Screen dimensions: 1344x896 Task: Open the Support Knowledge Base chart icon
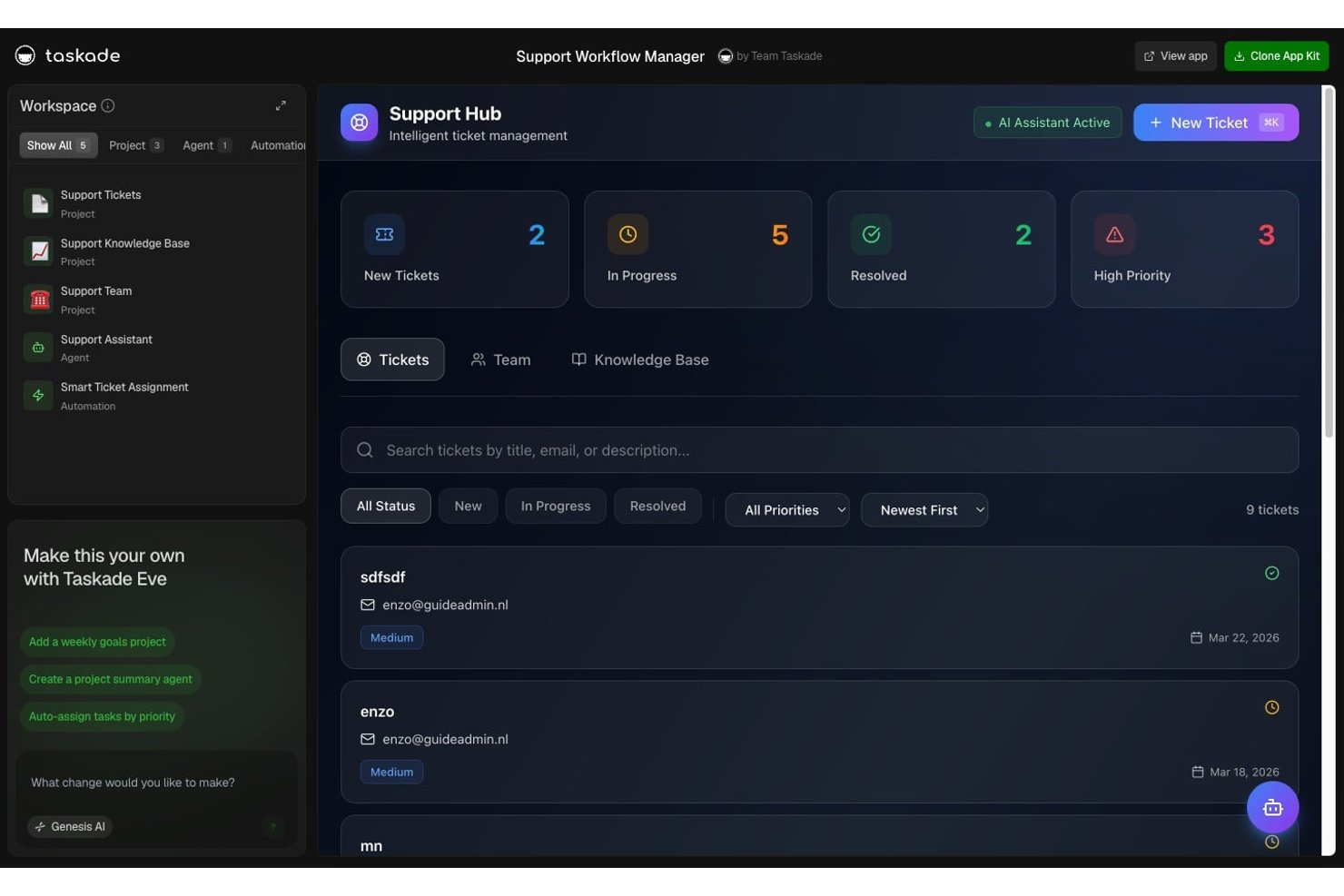point(39,251)
